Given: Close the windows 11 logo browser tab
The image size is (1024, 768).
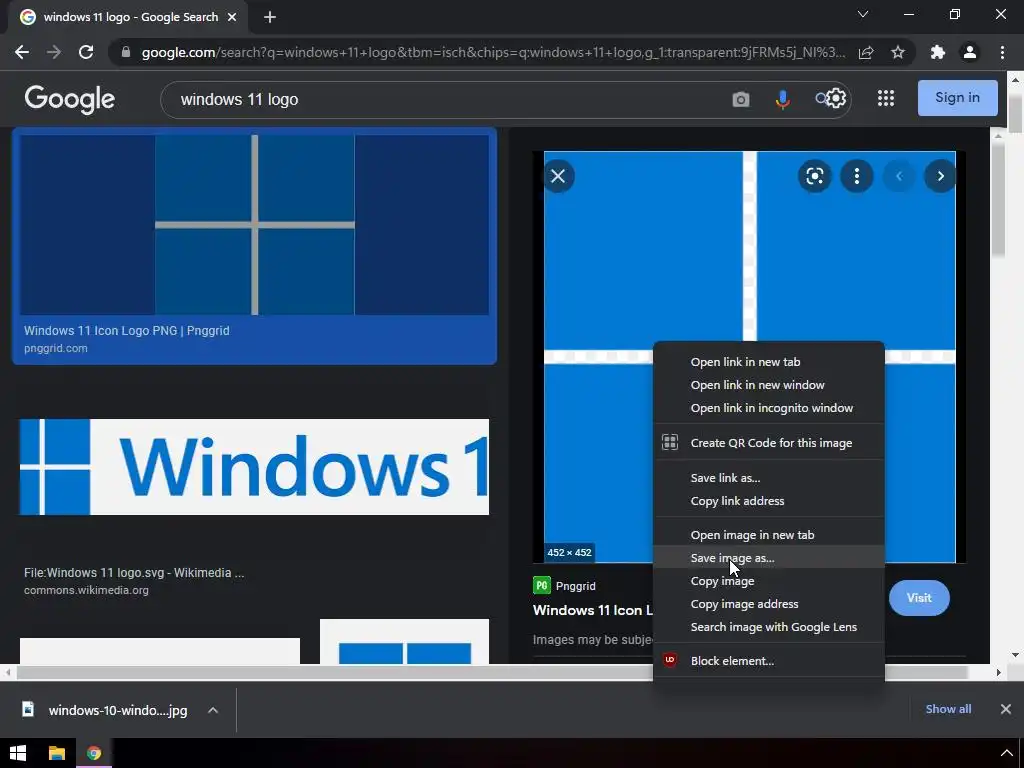Looking at the screenshot, I should (x=232, y=17).
